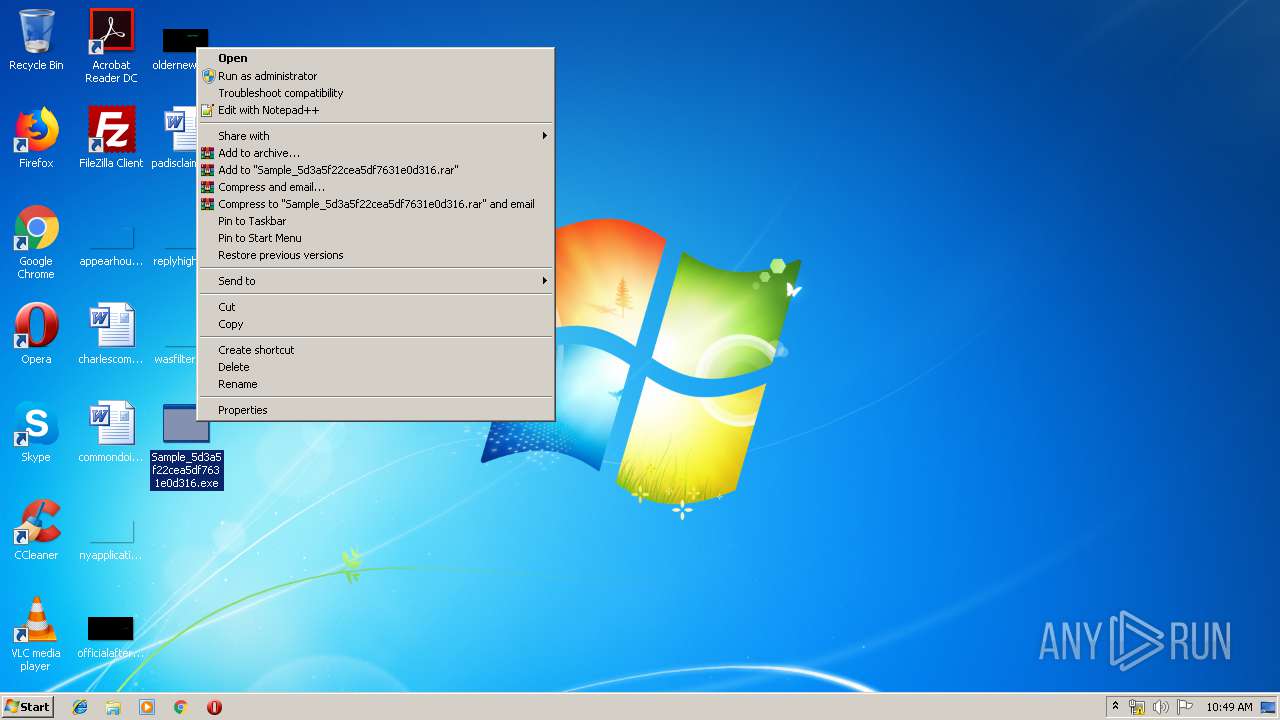Select Restore previous versions
The width and height of the screenshot is (1280, 720).
point(376,255)
